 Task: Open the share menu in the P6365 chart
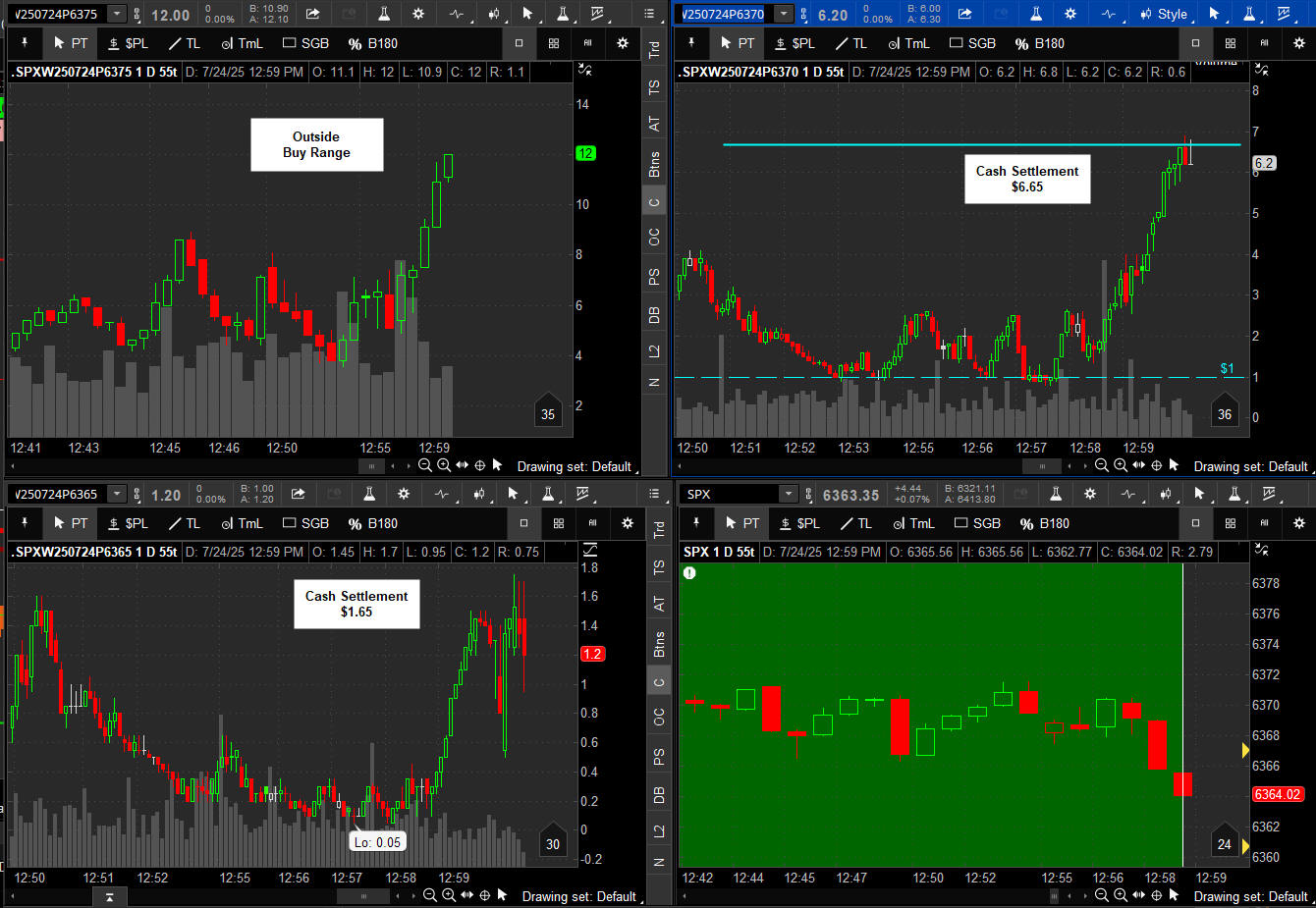click(x=299, y=494)
